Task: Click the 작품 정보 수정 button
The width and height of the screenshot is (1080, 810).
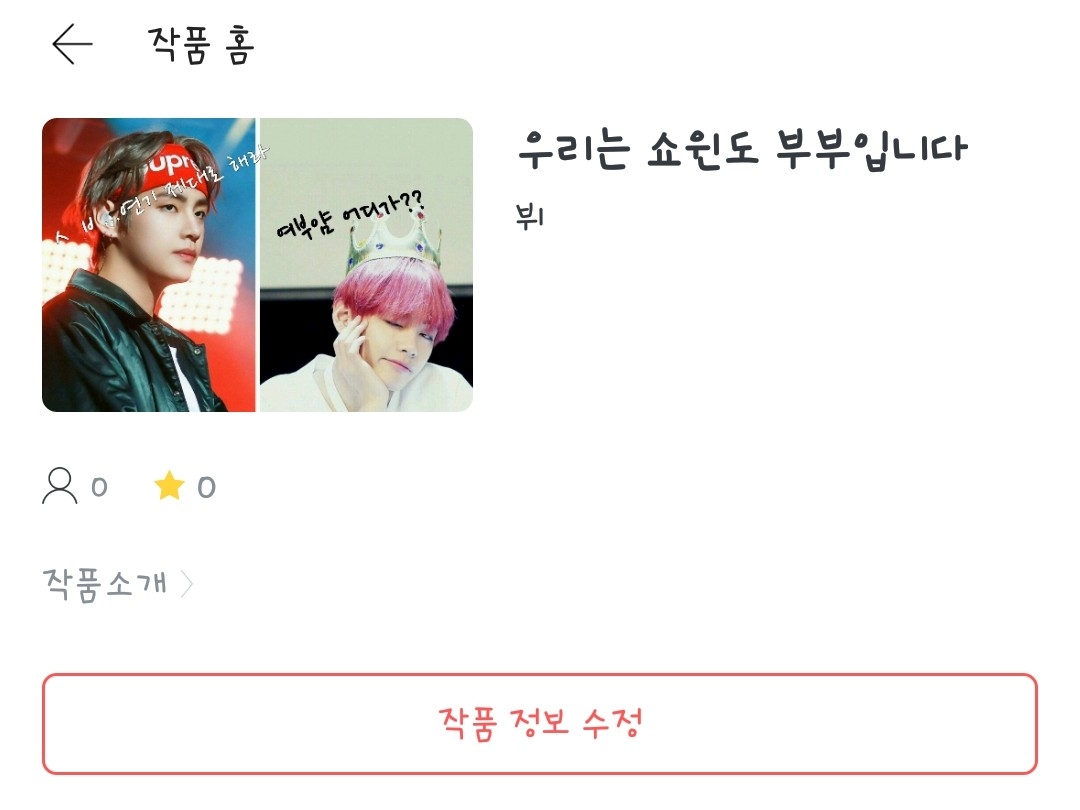Action: pyautogui.click(x=540, y=724)
